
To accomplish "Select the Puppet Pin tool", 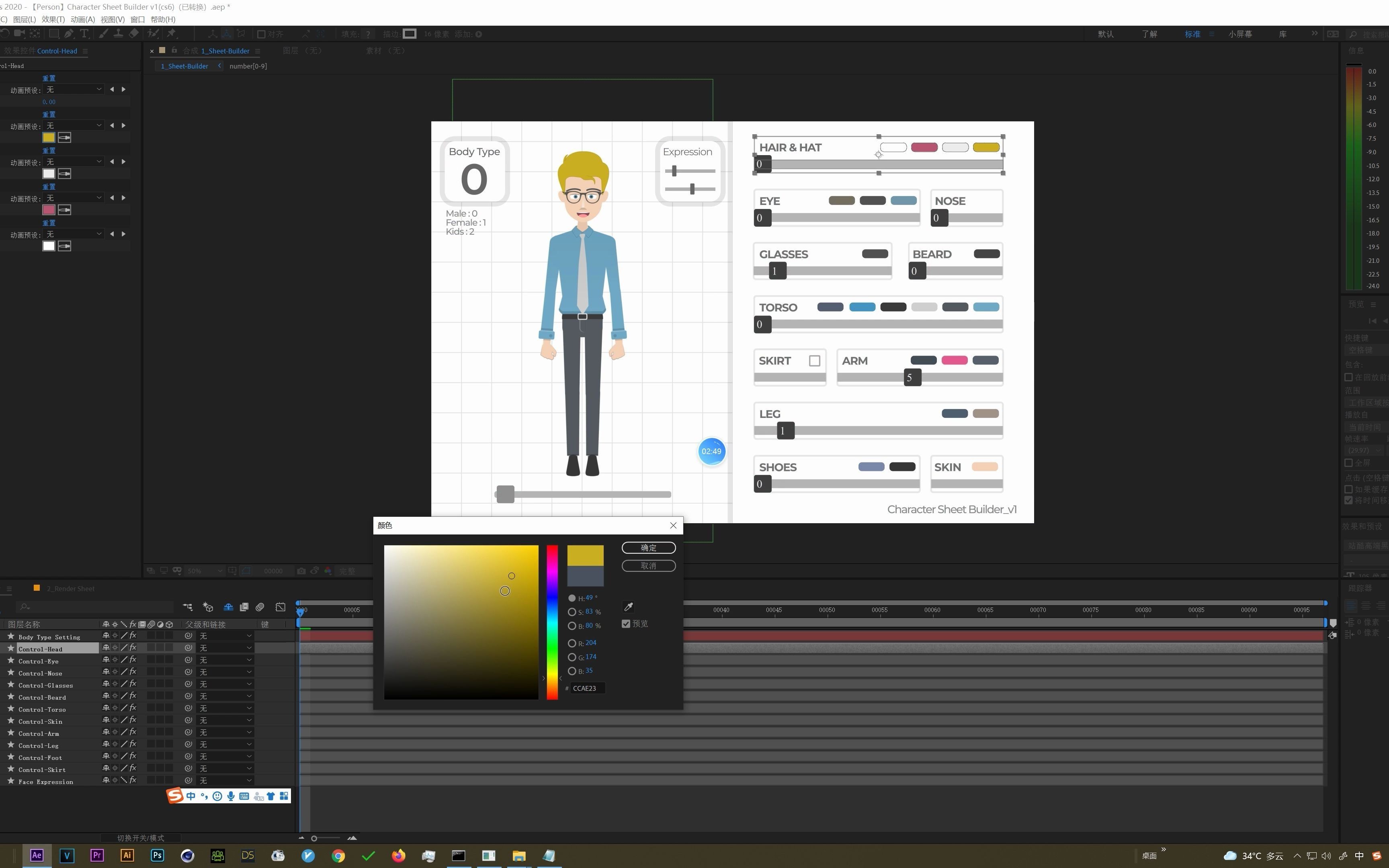I will [x=172, y=34].
